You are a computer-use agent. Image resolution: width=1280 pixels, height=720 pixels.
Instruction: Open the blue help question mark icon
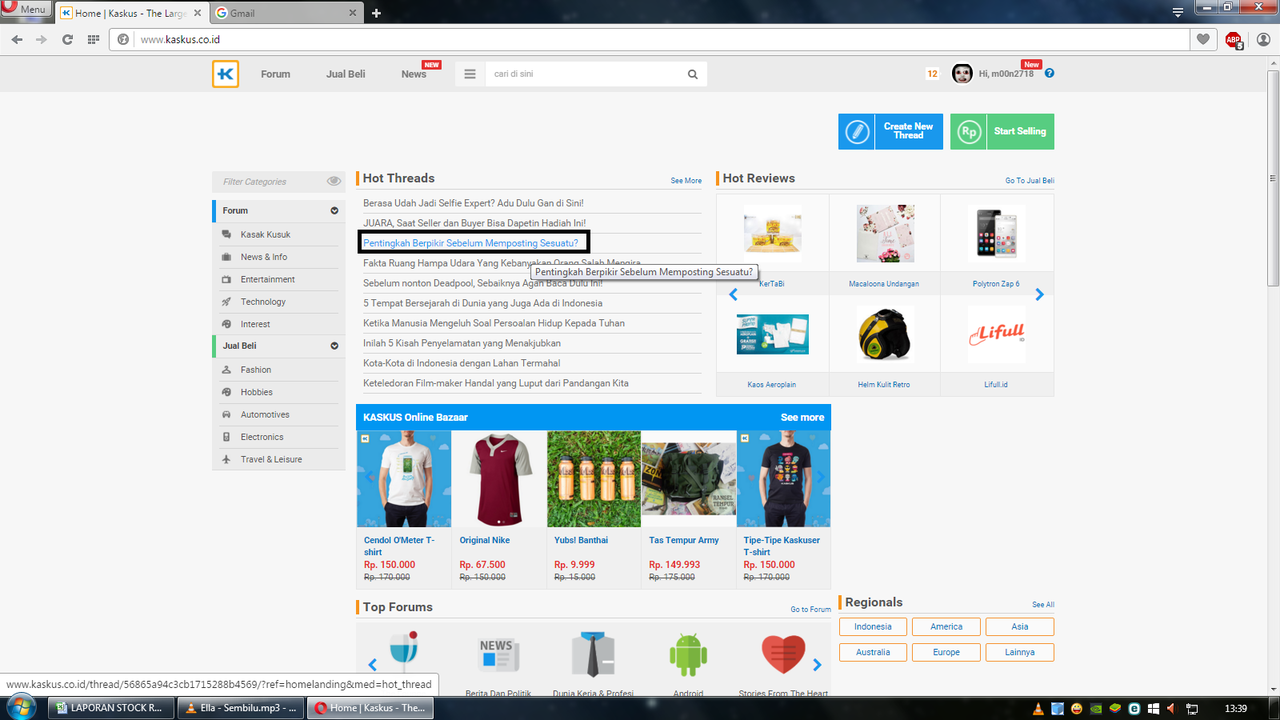pos(1049,73)
